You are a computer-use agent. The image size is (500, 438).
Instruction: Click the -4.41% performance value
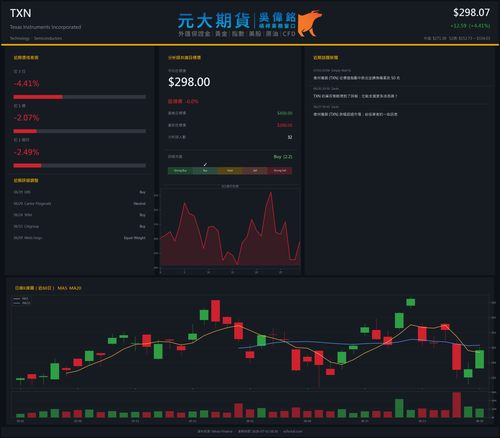point(26,83)
